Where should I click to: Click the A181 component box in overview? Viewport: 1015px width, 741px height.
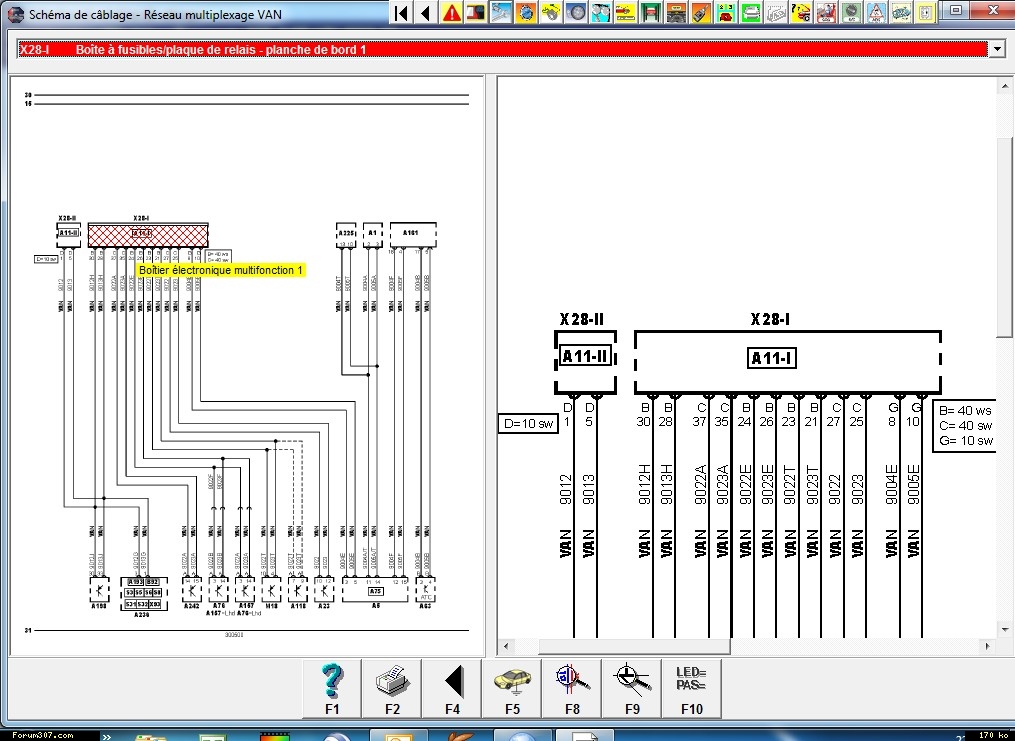pos(412,234)
